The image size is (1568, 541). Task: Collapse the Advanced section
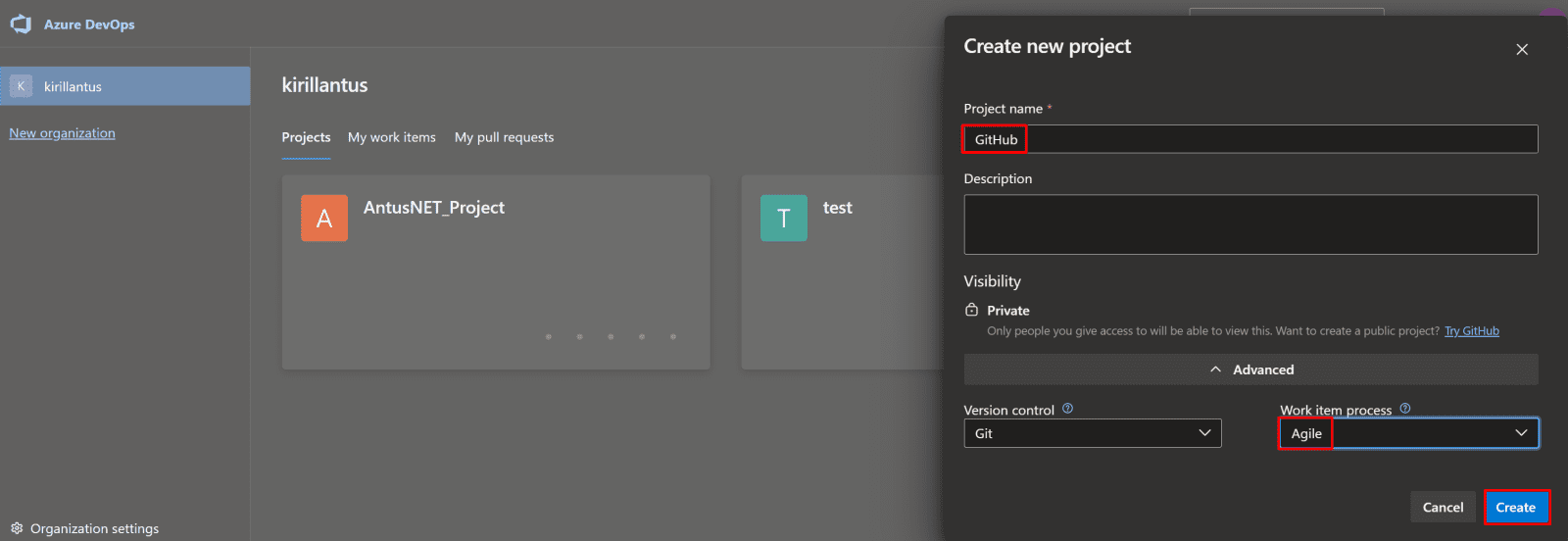[1250, 369]
